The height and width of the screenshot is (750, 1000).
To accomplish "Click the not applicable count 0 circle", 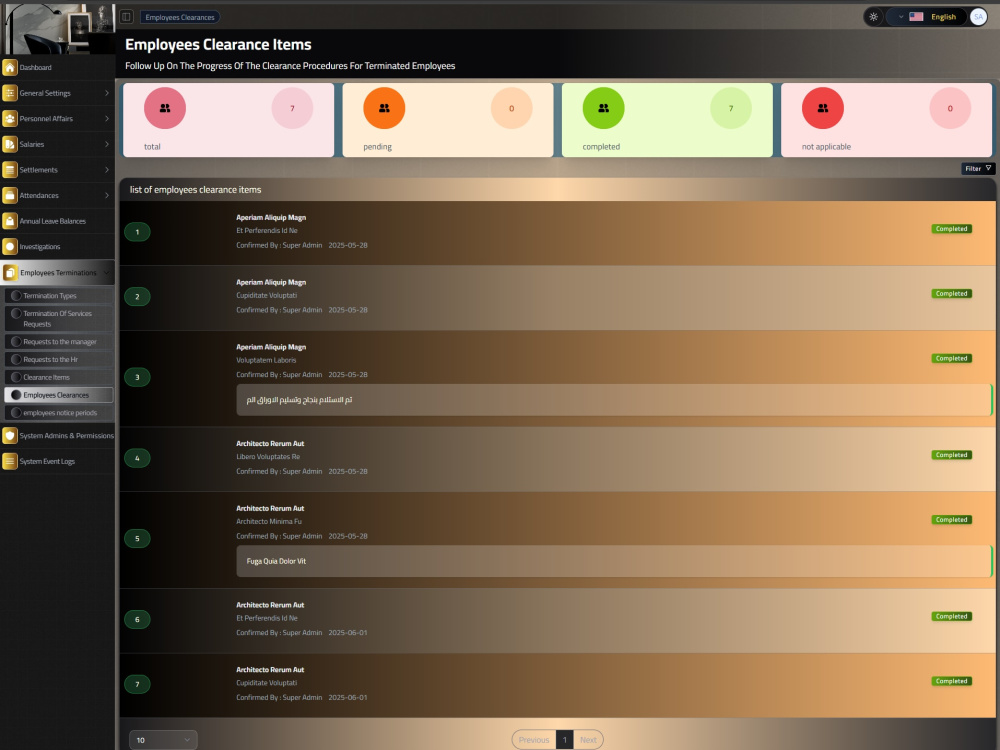I will (x=950, y=108).
